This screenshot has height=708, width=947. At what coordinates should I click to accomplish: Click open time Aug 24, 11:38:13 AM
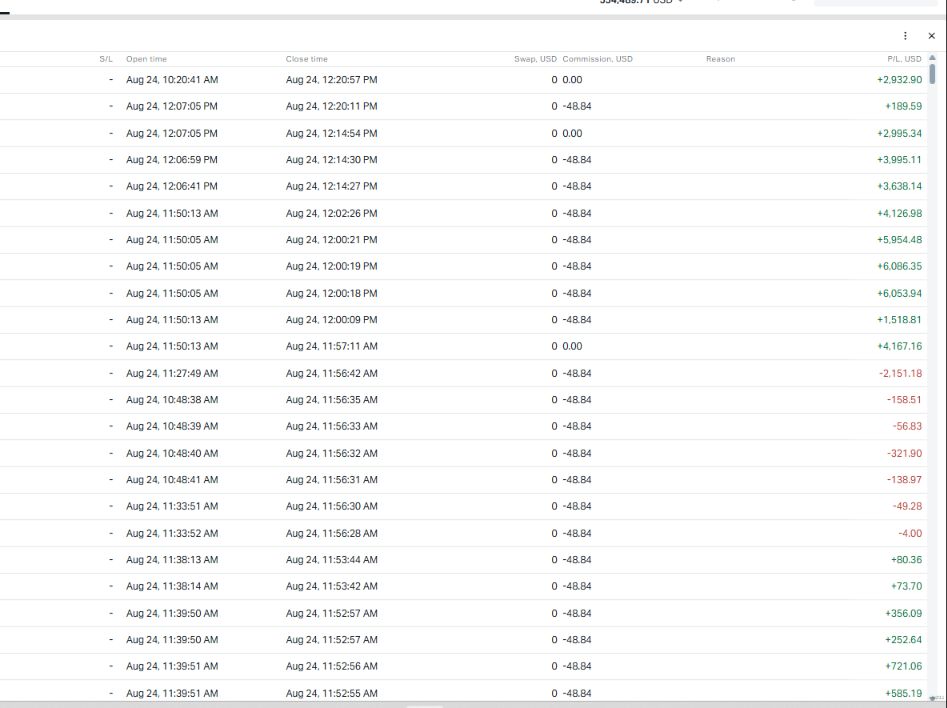[172, 560]
